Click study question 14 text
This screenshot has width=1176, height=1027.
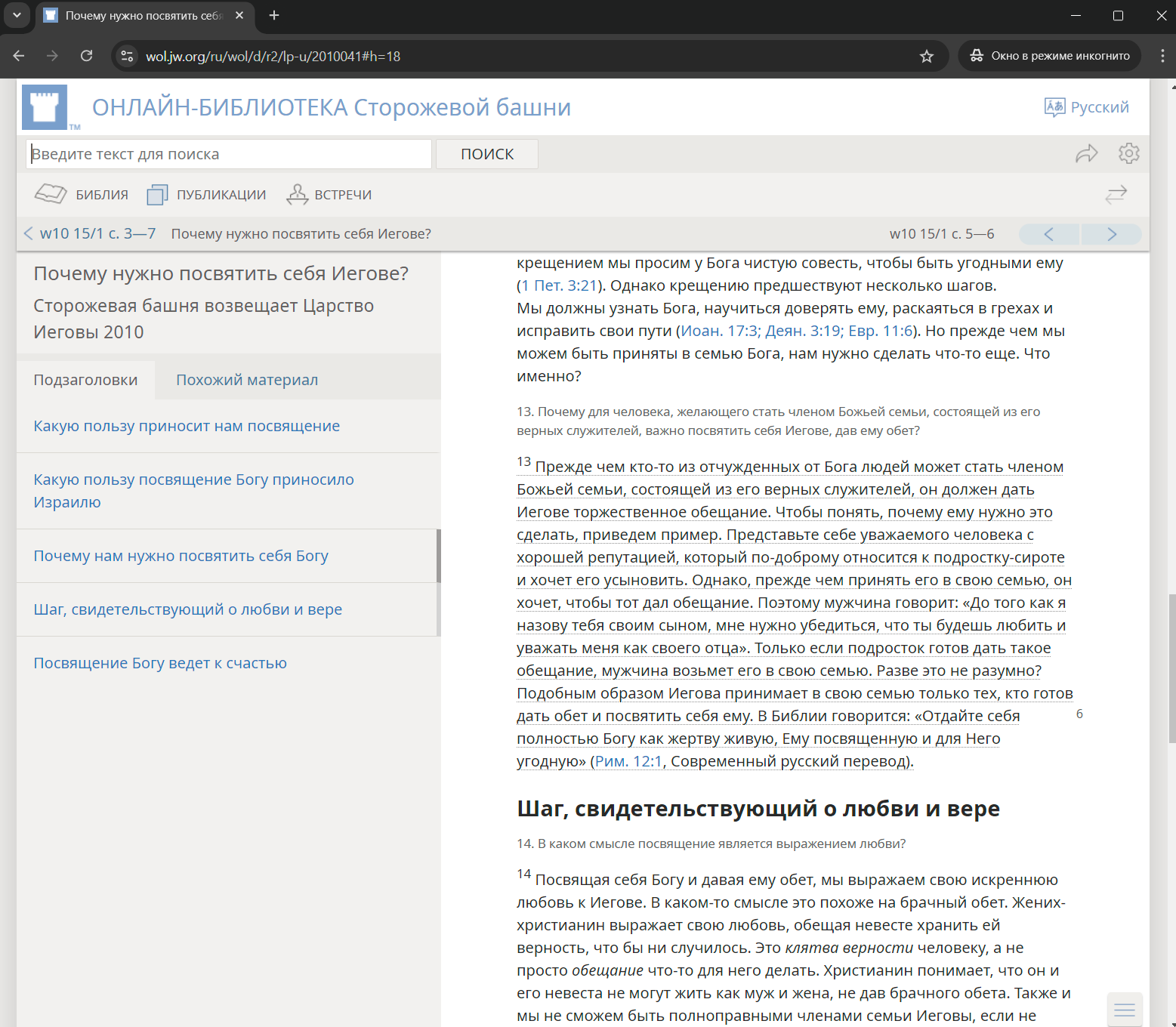(x=711, y=843)
